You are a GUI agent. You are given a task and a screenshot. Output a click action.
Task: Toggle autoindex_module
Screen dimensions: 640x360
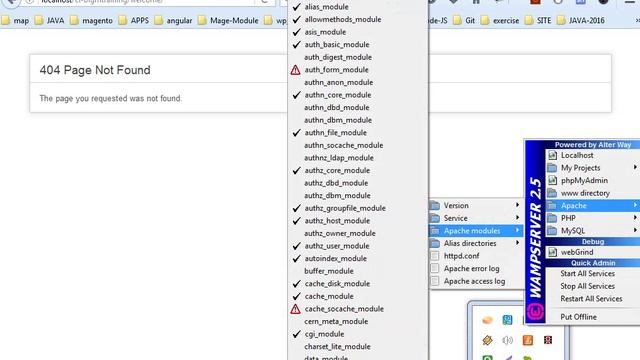(336, 259)
